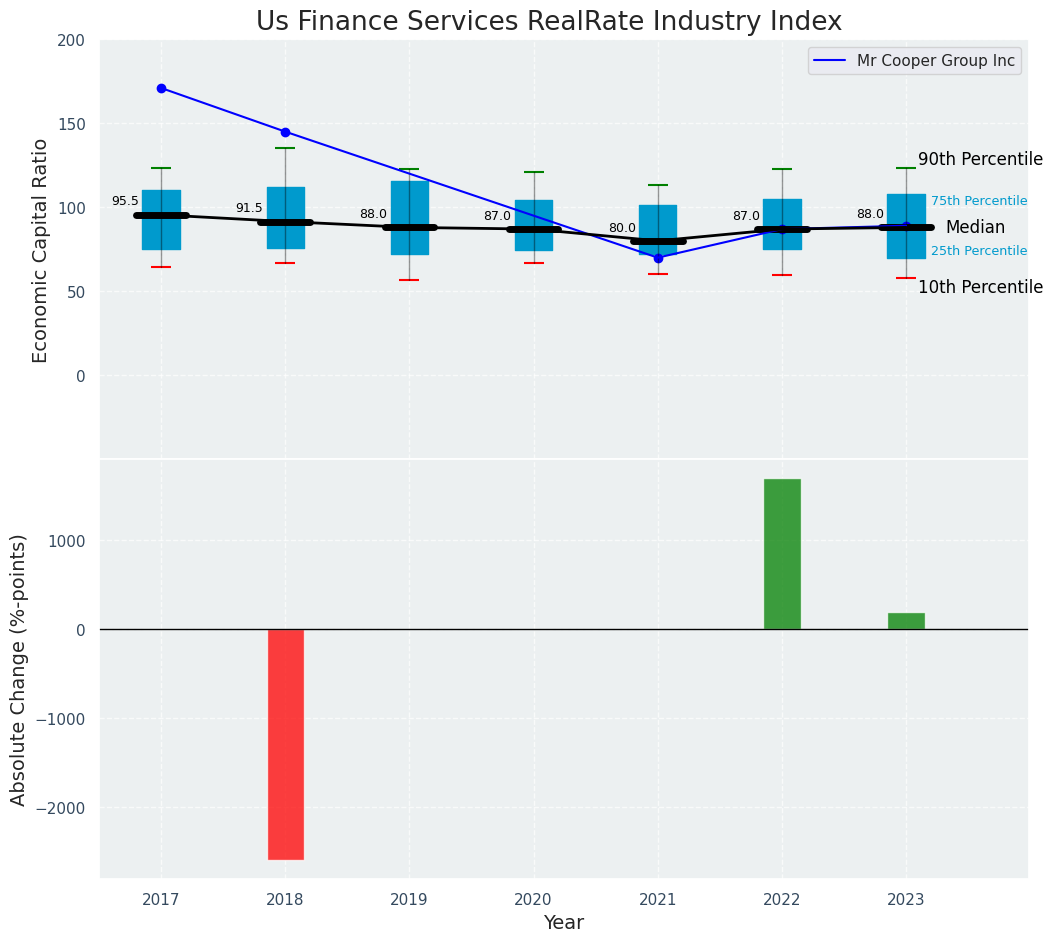Click the 2017 Mr Cooper data point

click(x=161, y=89)
